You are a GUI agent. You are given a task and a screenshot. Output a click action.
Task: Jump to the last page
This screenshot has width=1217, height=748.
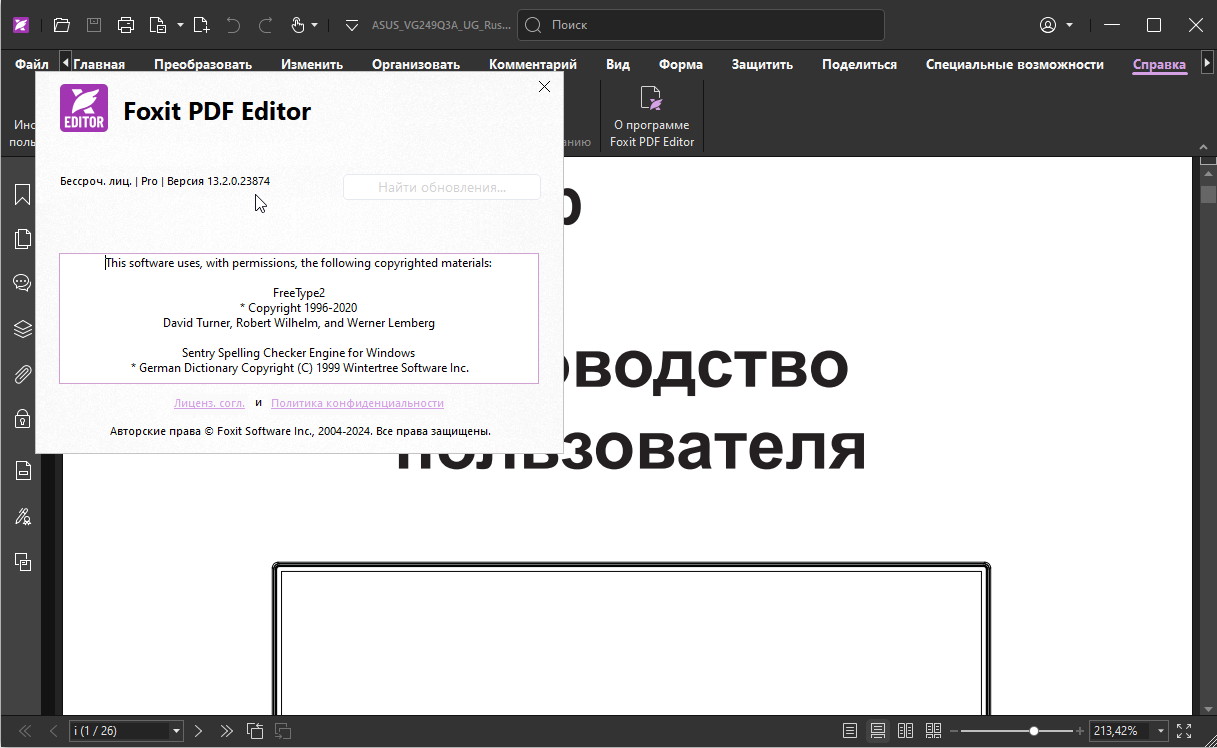[226, 731]
